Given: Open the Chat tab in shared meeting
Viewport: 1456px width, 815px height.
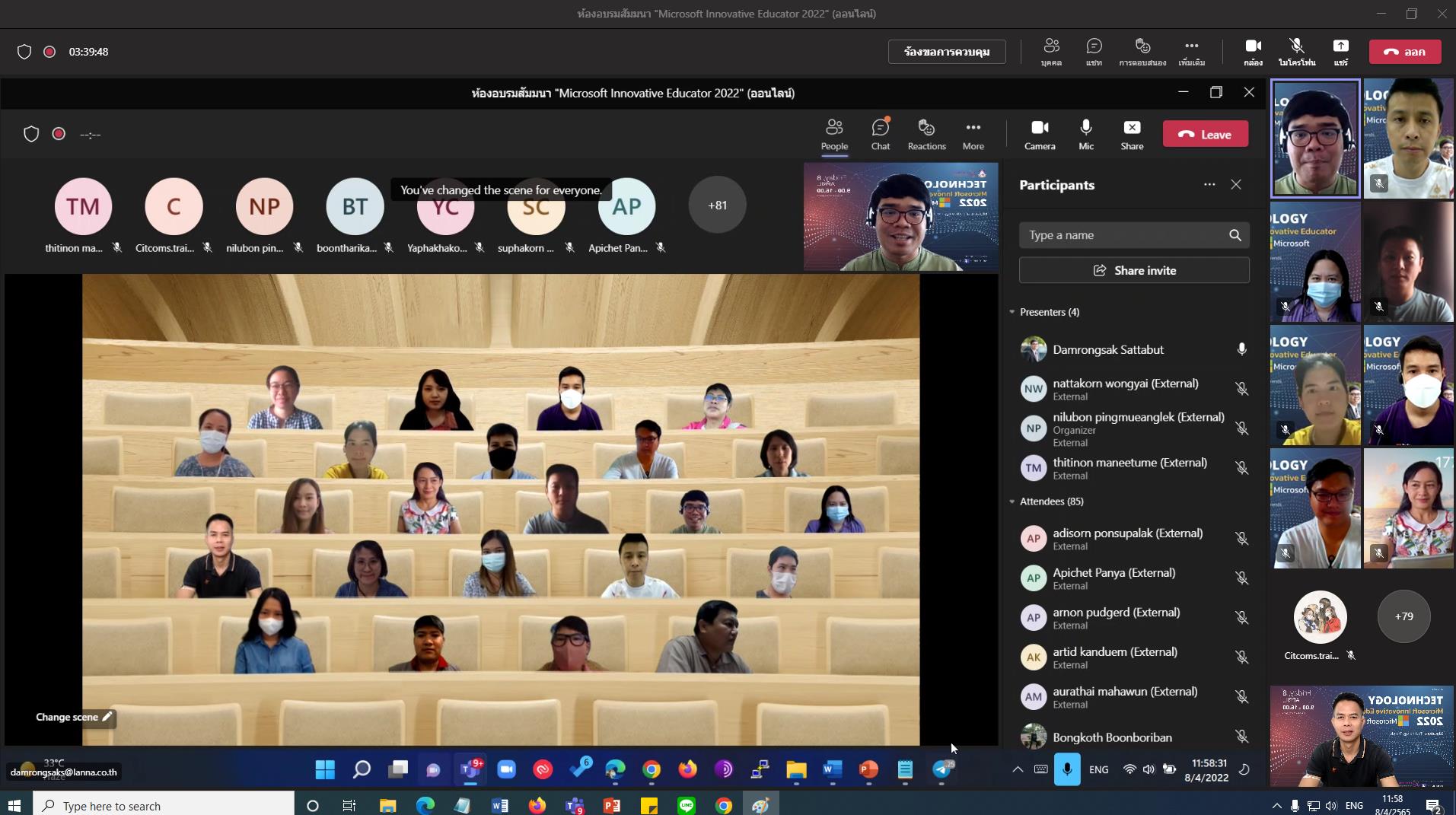Looking at the screenshot, I should click(881, 135).
